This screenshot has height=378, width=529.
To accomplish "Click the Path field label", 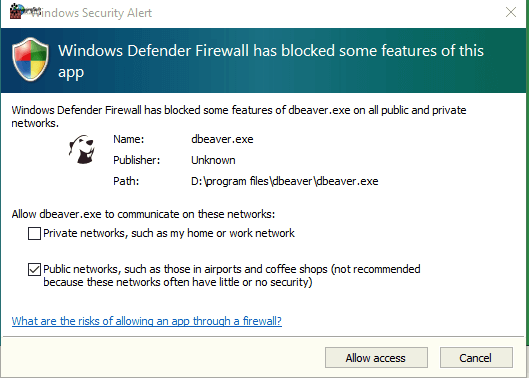I will 126,181.
